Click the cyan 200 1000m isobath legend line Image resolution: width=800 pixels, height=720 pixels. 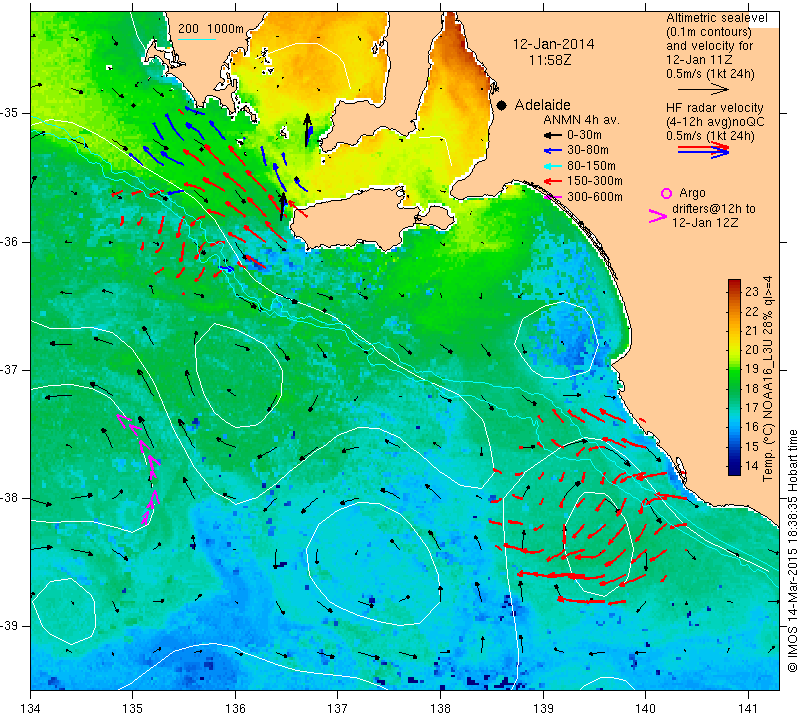197,39
